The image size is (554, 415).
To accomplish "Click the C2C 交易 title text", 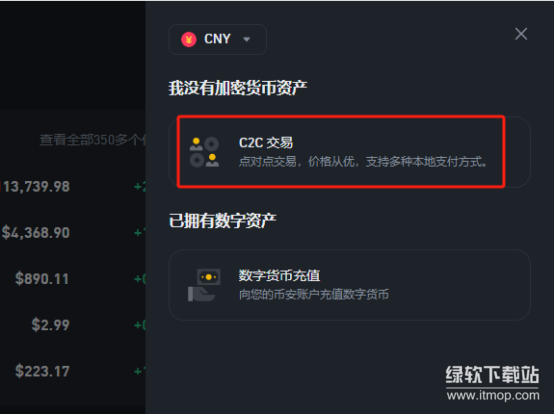I will (266, 143).
